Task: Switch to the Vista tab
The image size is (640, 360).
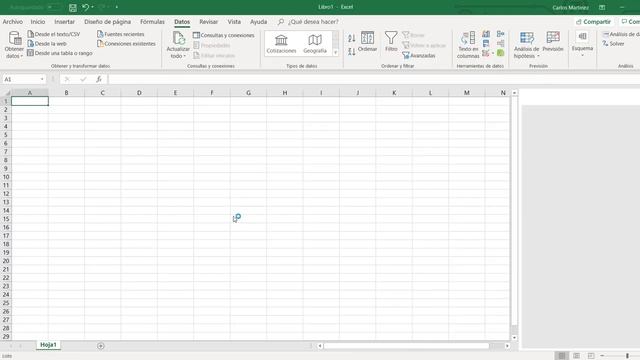Action: tap(234, 22)
